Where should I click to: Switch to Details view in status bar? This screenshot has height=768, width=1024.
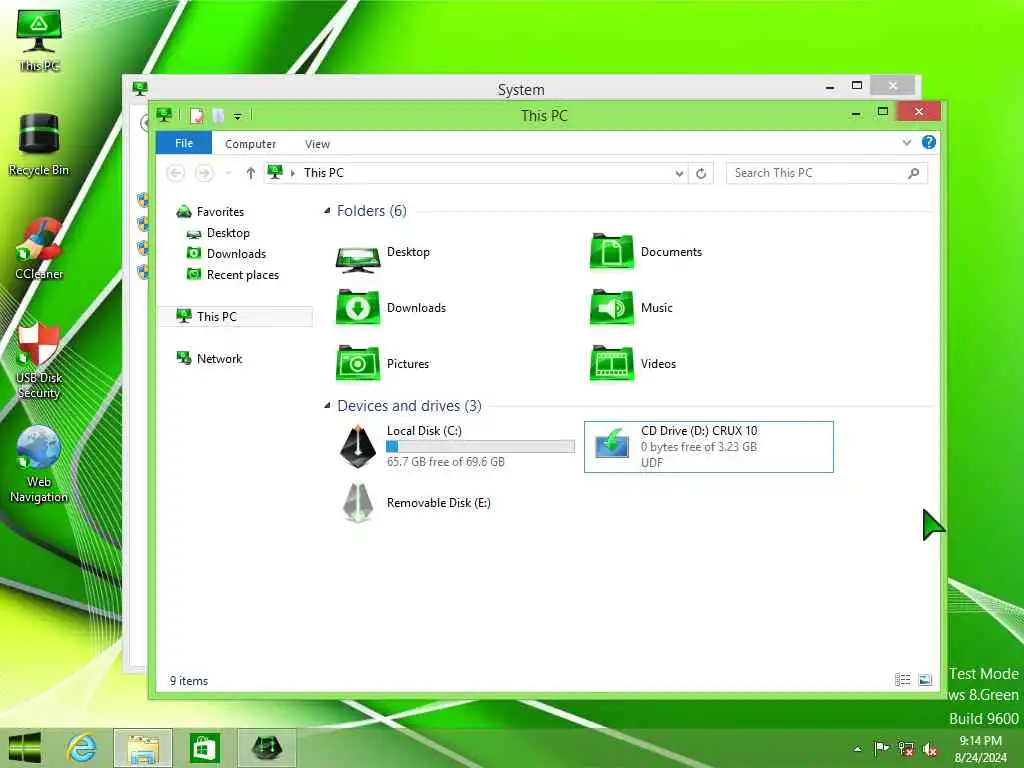903,680
